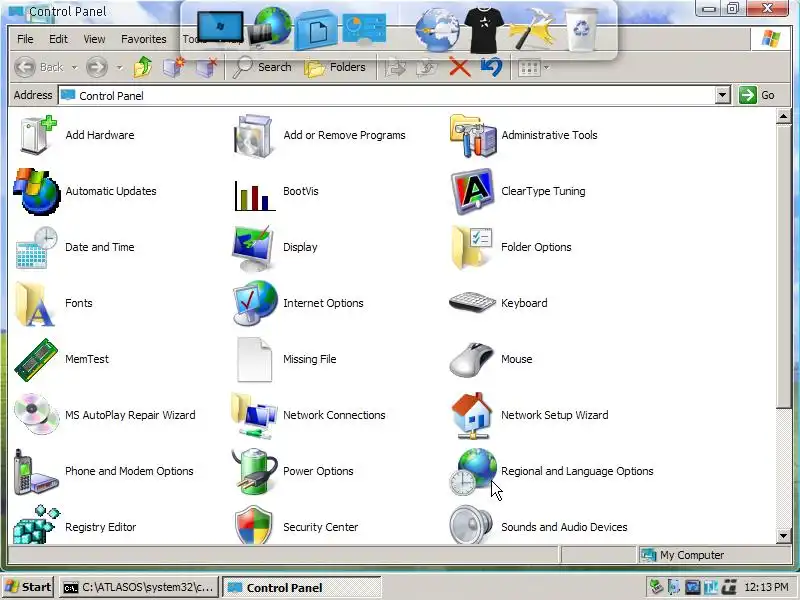This screenshot has width=800, height=600.
Task: Click the Address bar field showing Control Panel
Action: 387,95
